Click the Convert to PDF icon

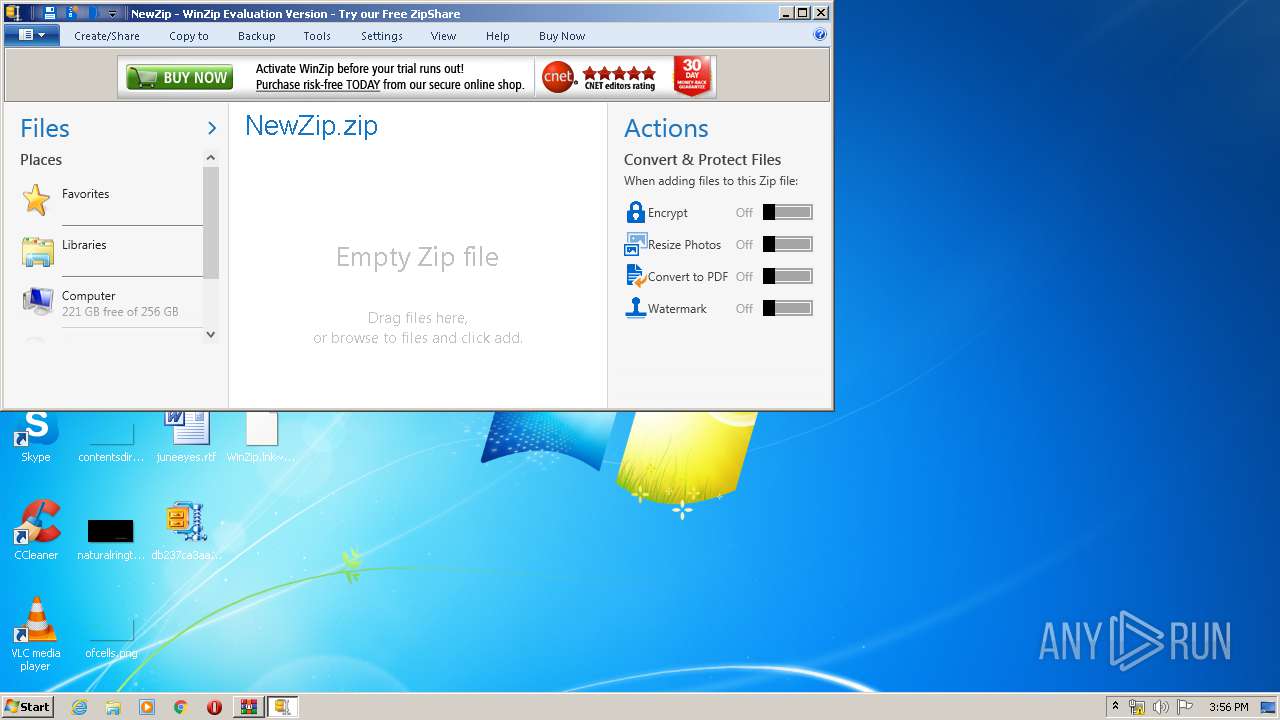click(x=635, y=276)
